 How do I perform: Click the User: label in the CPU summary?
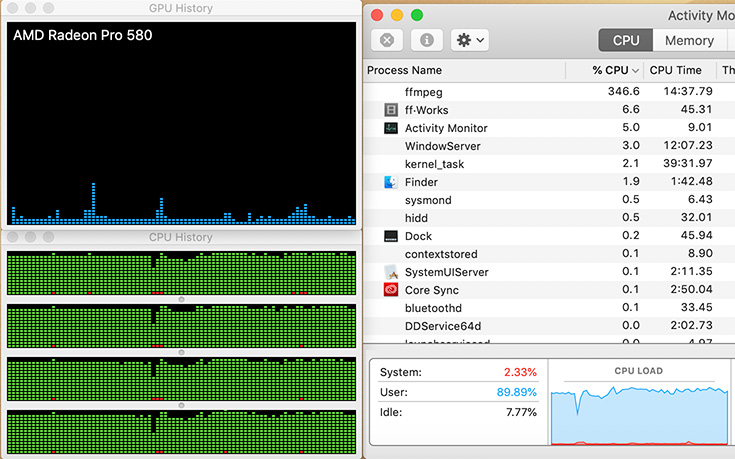[394, 392]
